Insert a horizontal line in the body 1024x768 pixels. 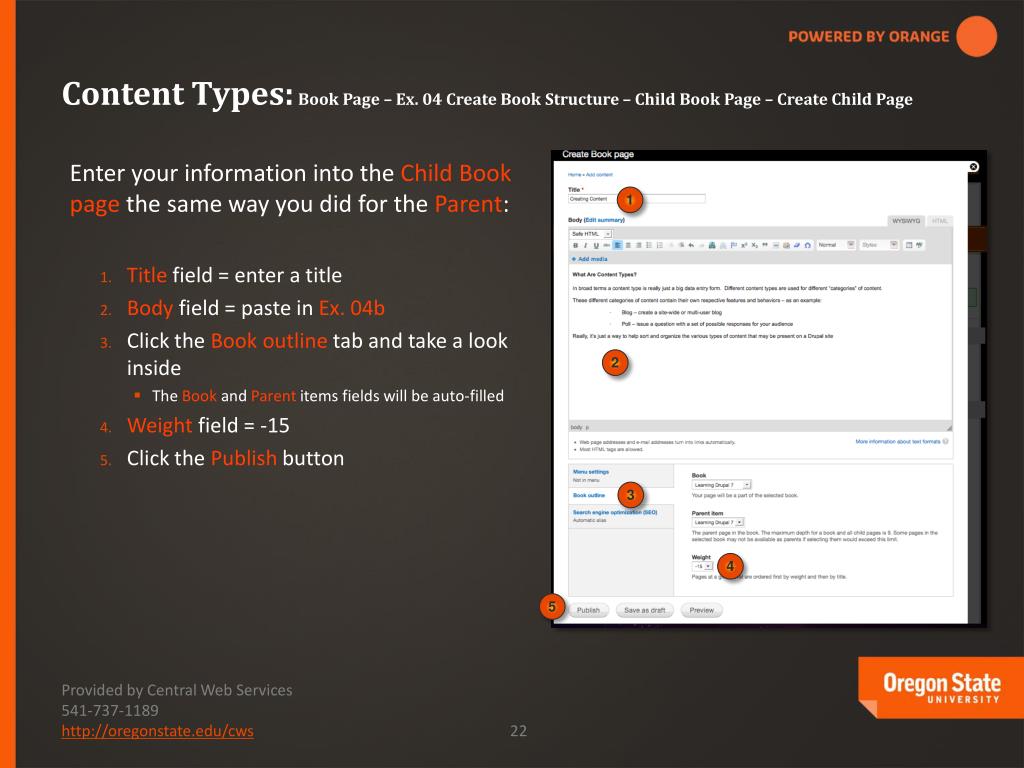[x=776, y=246]
